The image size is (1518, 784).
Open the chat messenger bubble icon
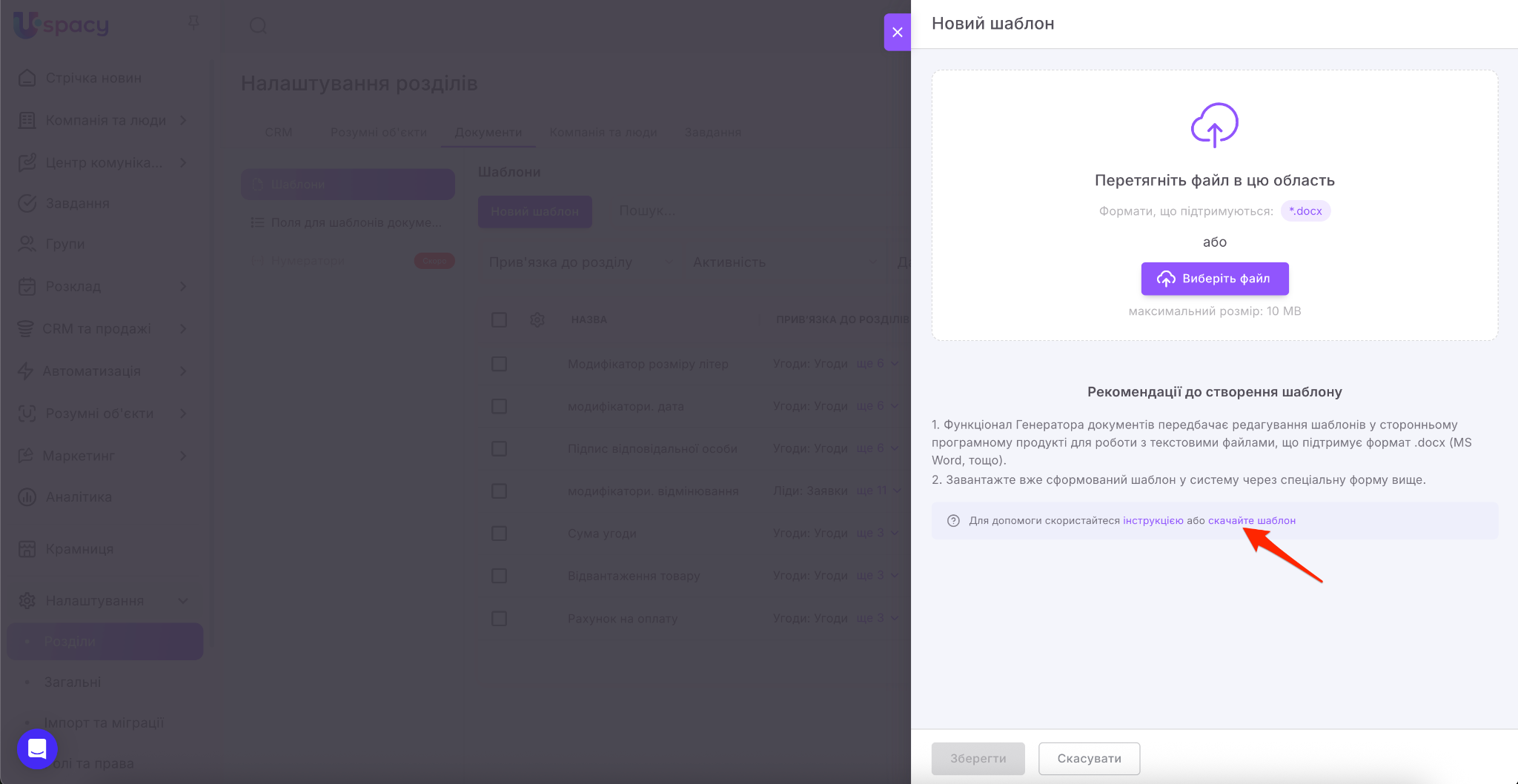[37, 748]
